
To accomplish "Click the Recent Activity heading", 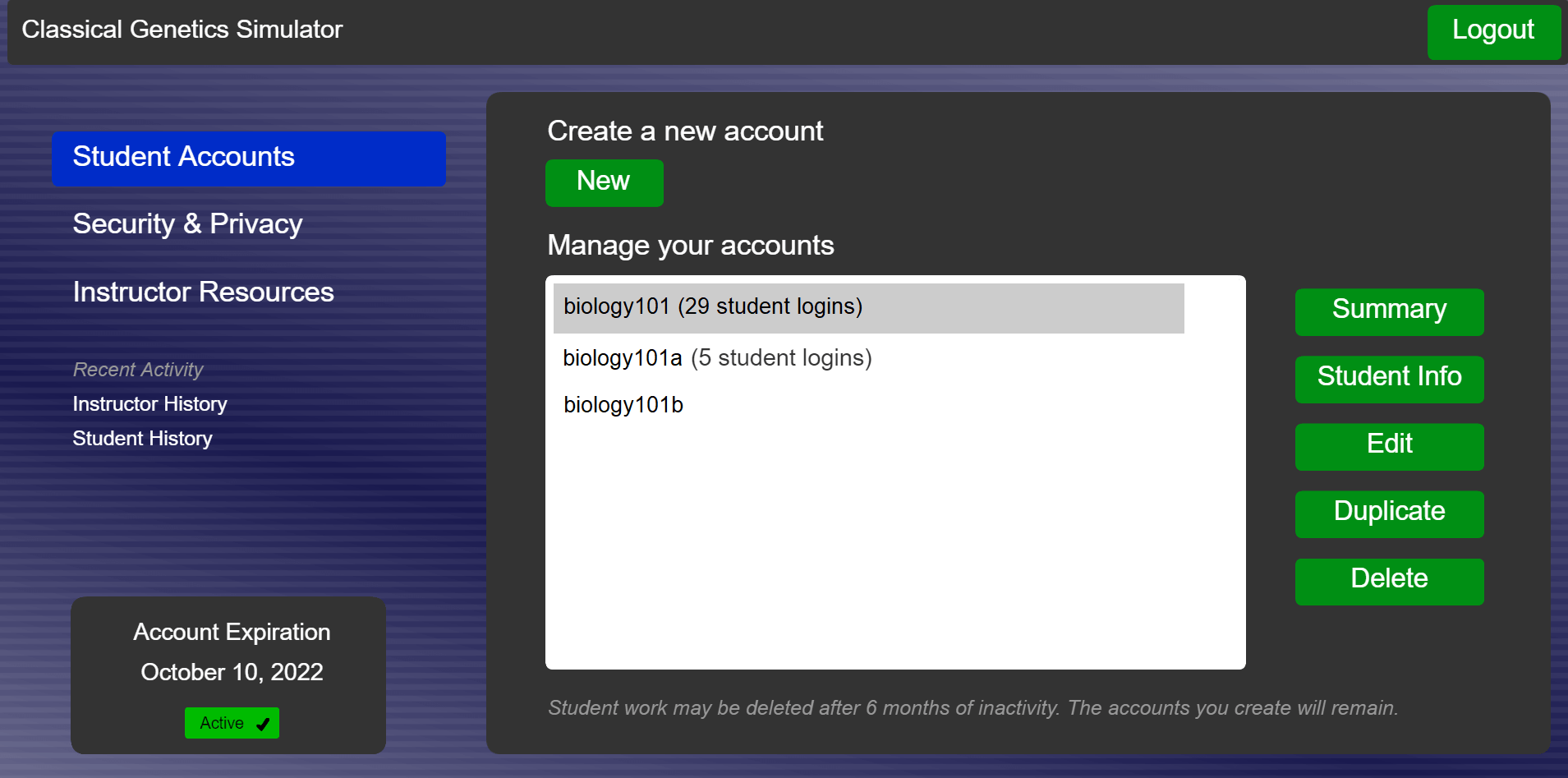I will coord(138,370).
